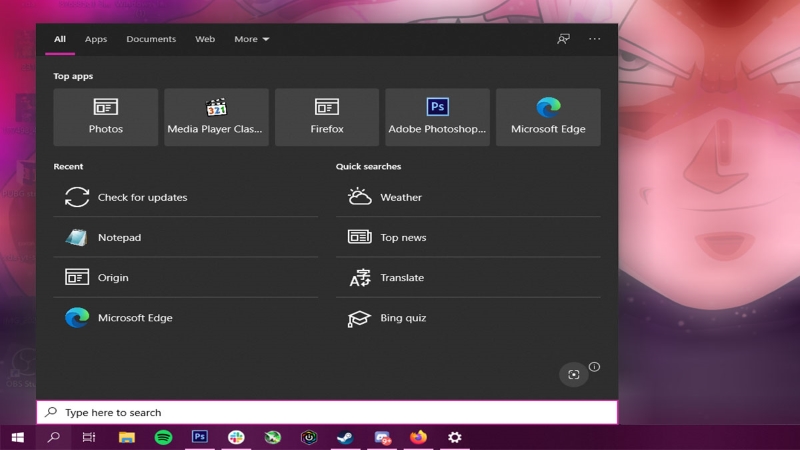This screenshot has height=450, width=800.
Task: Select Check for updates recent item
Action: coord(186,197)
